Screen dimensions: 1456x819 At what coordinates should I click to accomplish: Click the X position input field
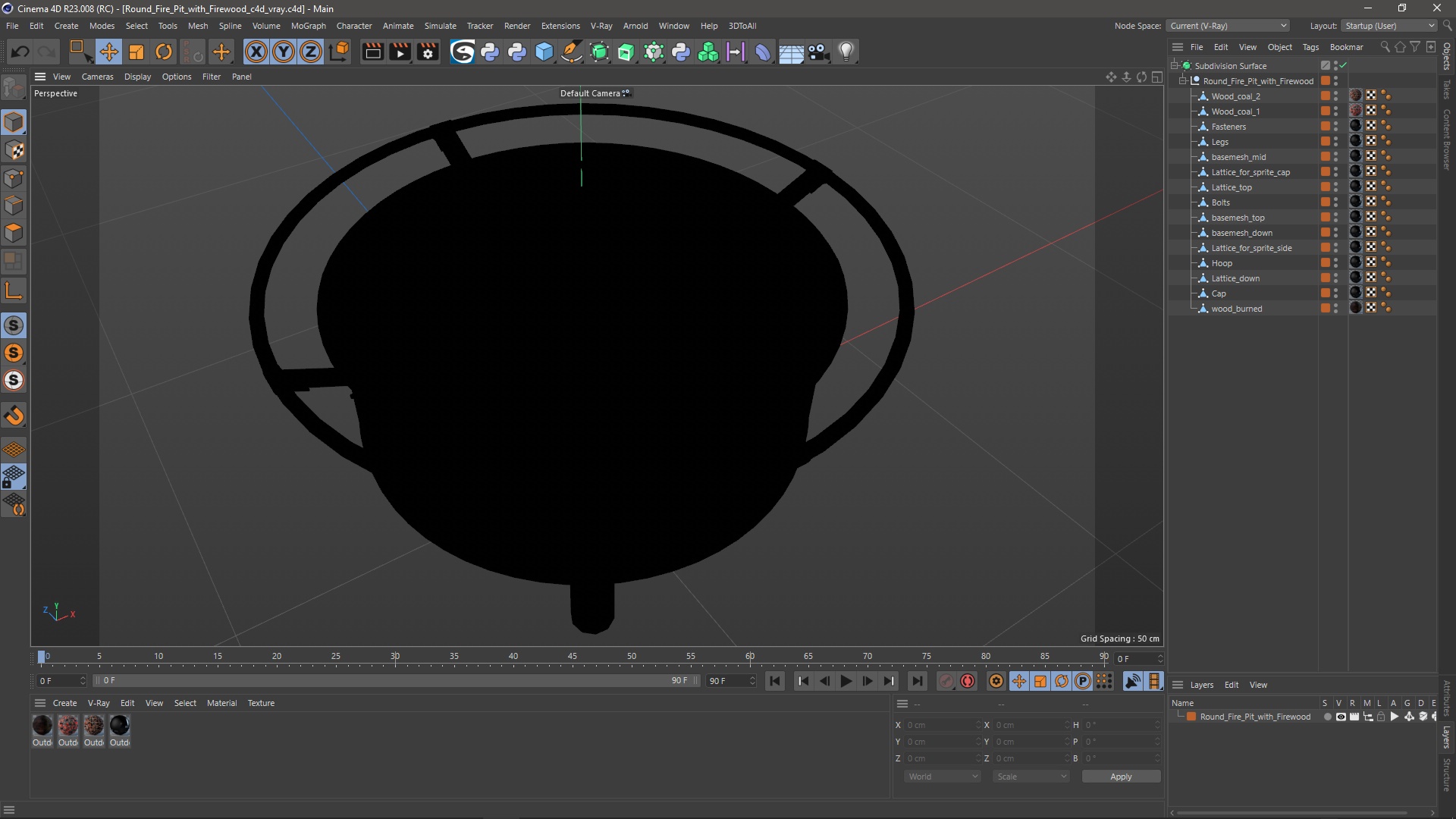pos(942,725)
